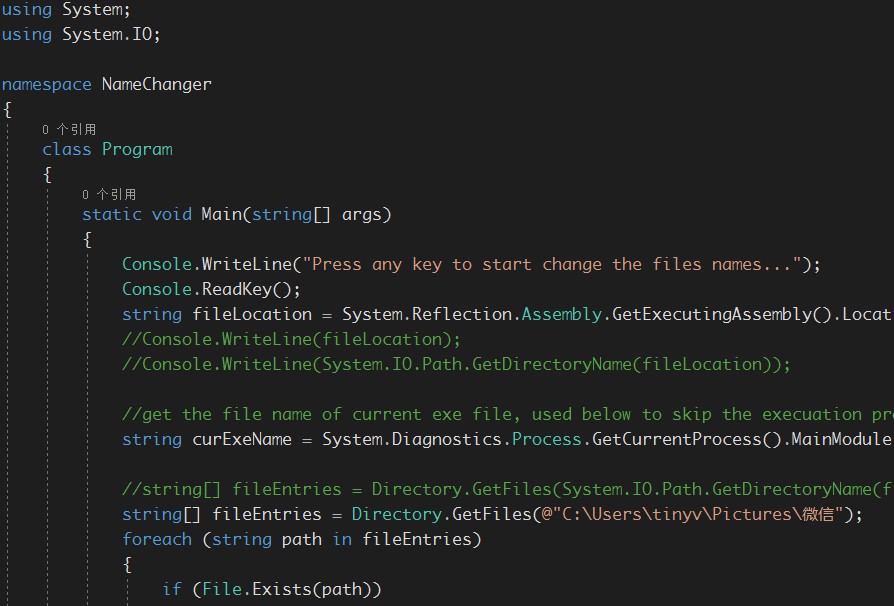This screenshot has height=606, width=894.
Task: Click the foreach keyword
Action: (157, 539)
